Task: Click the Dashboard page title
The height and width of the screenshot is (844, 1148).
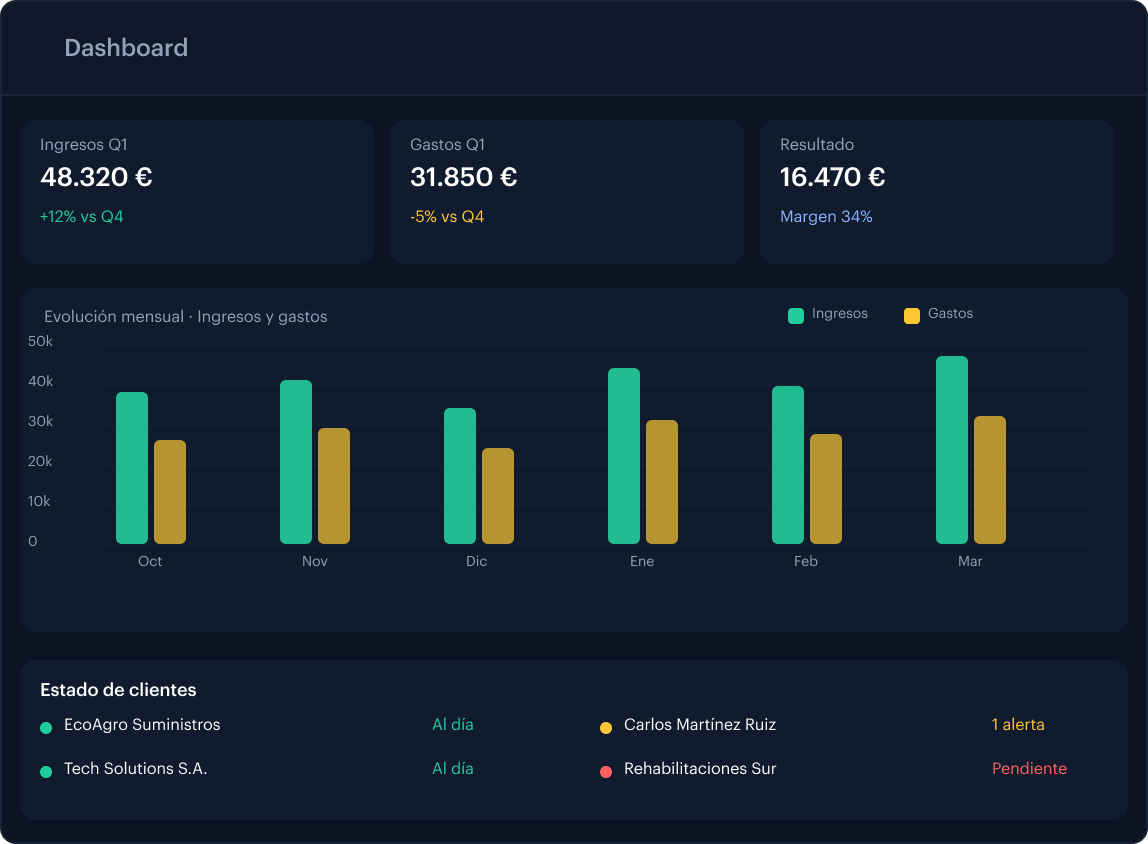Action: pos(126,48)
